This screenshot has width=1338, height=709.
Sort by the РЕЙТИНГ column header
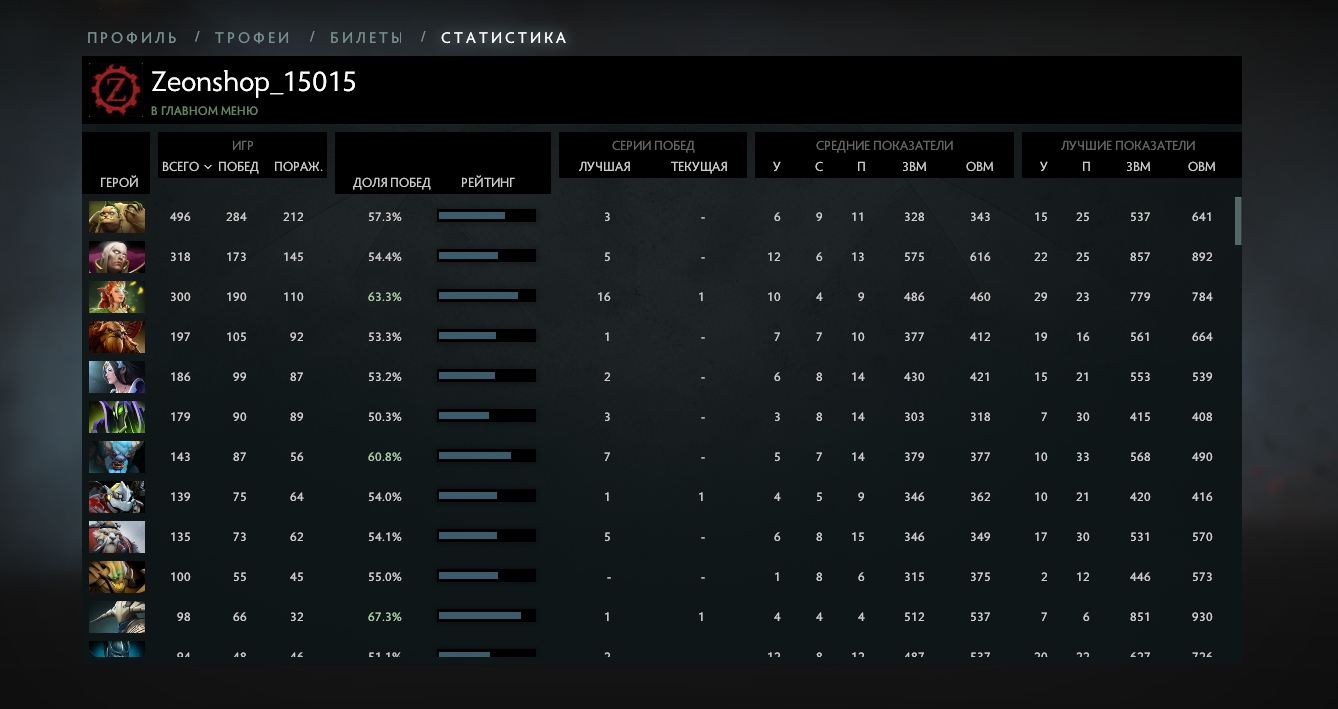pos(488,183)
